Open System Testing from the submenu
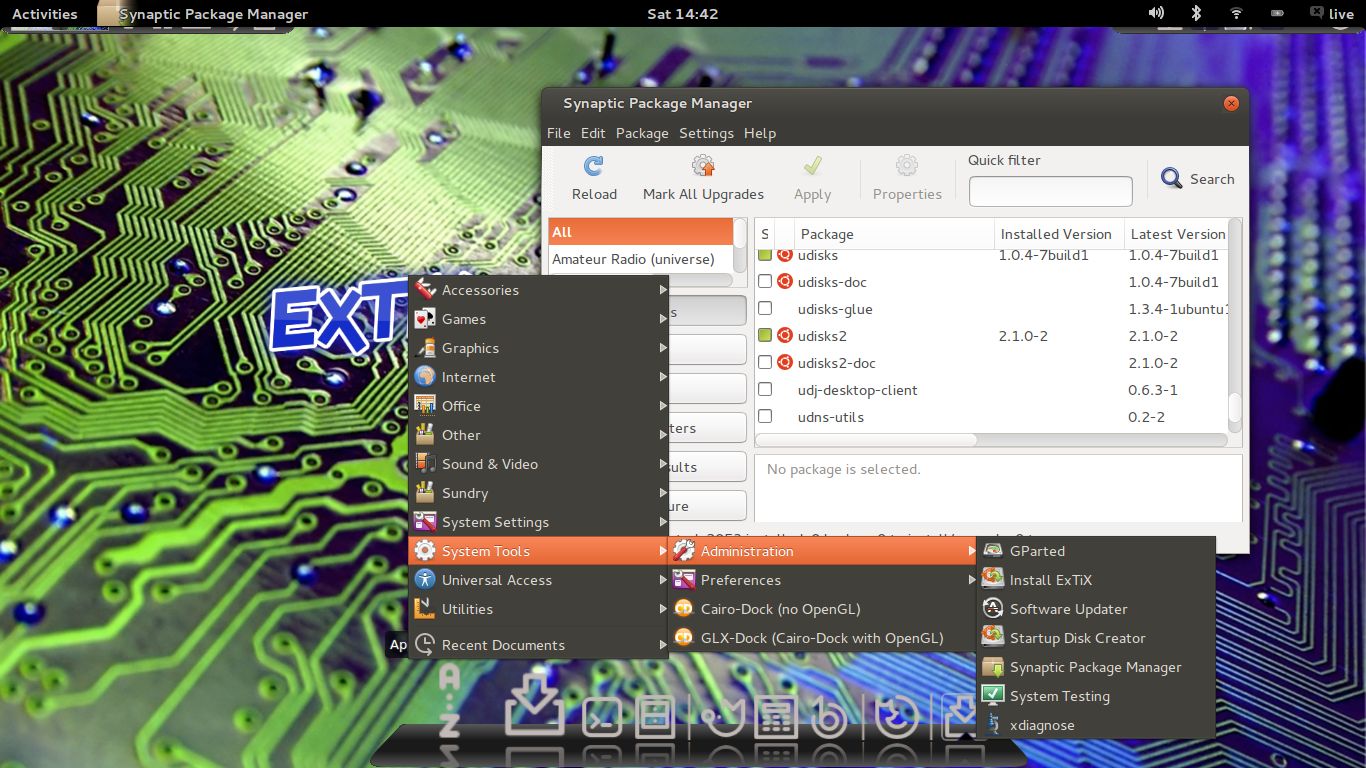The height and width of the screenshot is (768, 1366). point(1095,696)
